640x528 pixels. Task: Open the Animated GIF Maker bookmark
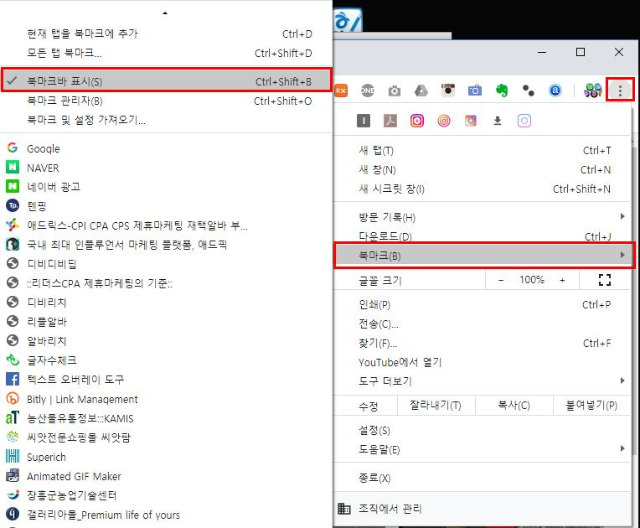(167, 476)
